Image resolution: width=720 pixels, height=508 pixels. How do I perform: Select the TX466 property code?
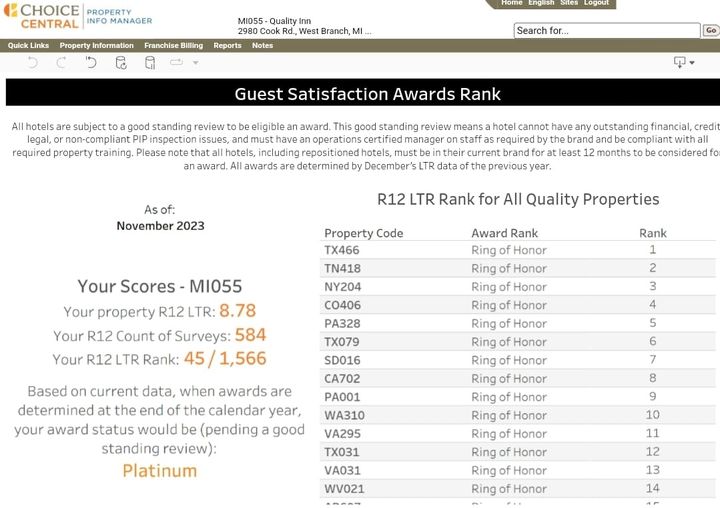pos(342,250)
